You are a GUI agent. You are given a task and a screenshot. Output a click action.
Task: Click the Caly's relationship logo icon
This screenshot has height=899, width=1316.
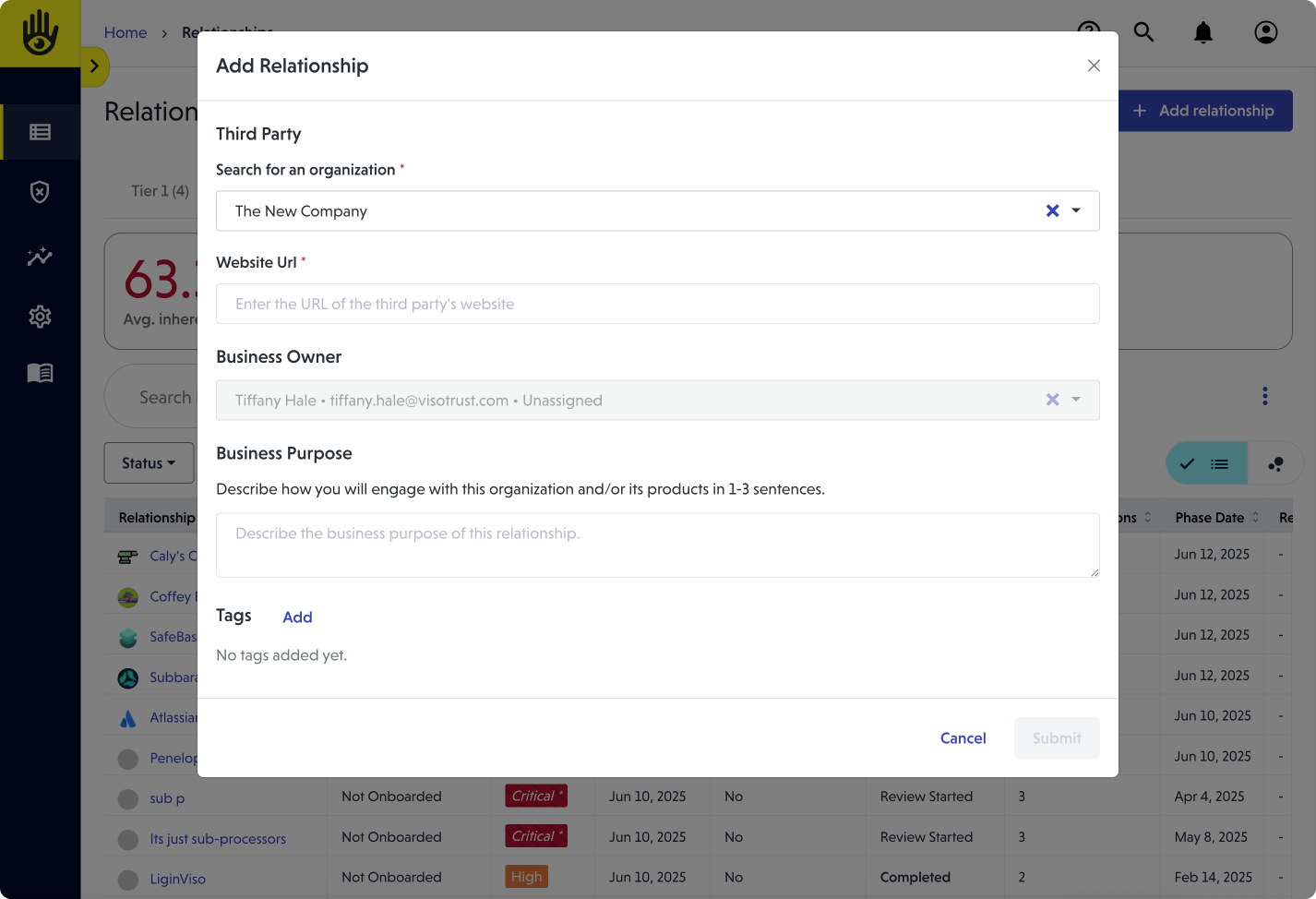coord(128,557)
